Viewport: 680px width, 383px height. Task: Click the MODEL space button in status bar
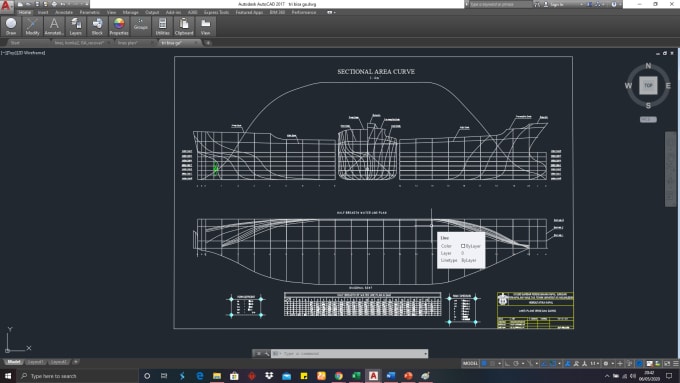click(471, 363)
